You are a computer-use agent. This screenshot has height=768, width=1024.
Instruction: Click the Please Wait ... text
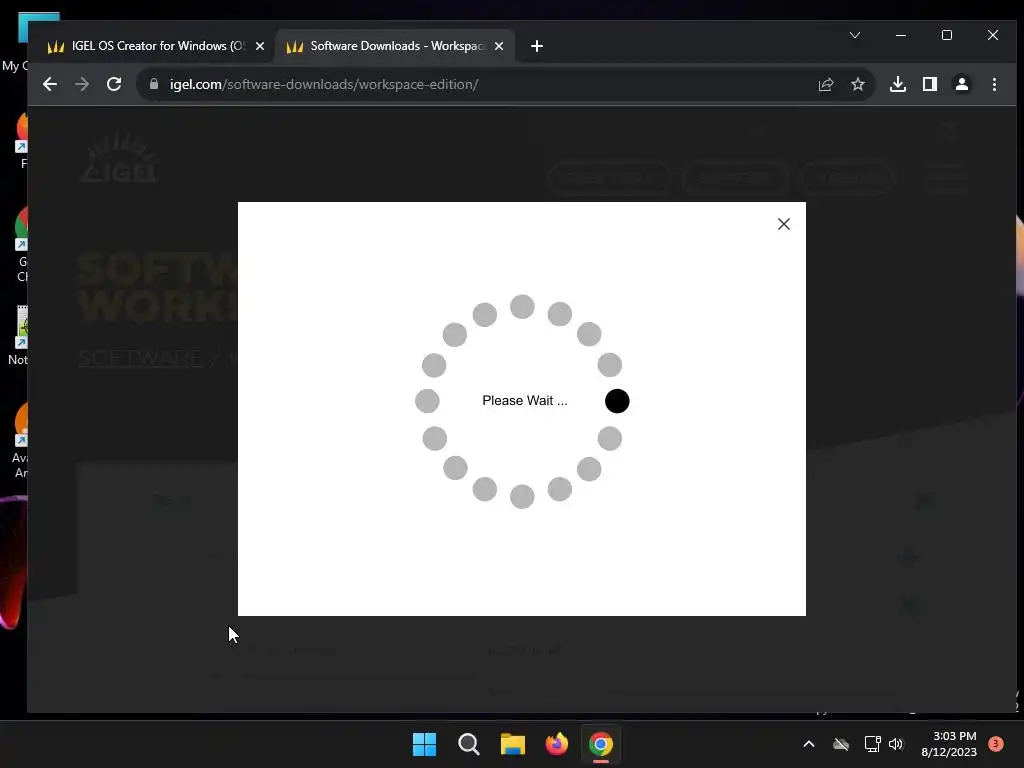tap(524, 400)
